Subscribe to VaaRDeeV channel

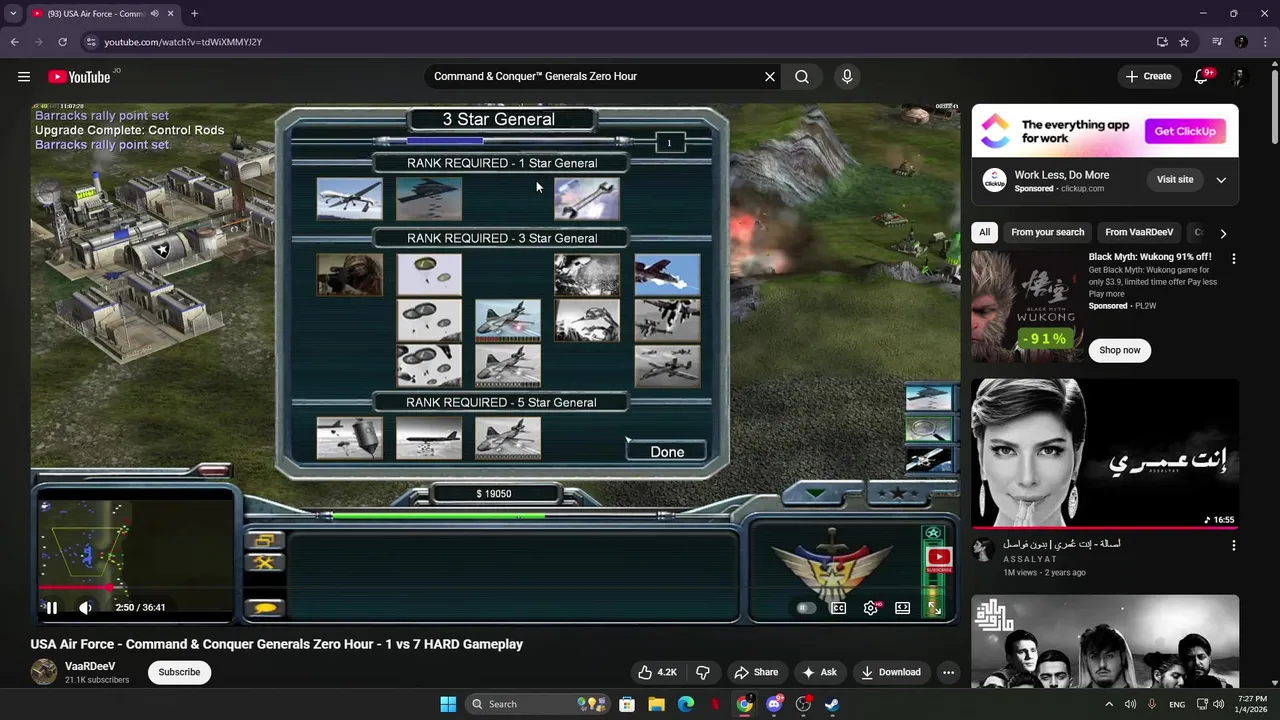179,672
